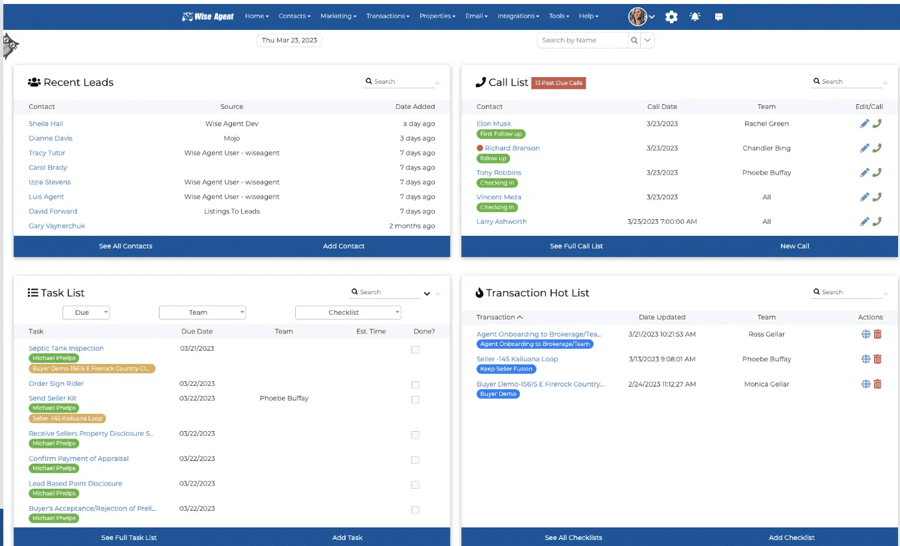Tick the checkbox for Confirm Payment of Appraisal
900x546 pixels.
coord(415,460)
